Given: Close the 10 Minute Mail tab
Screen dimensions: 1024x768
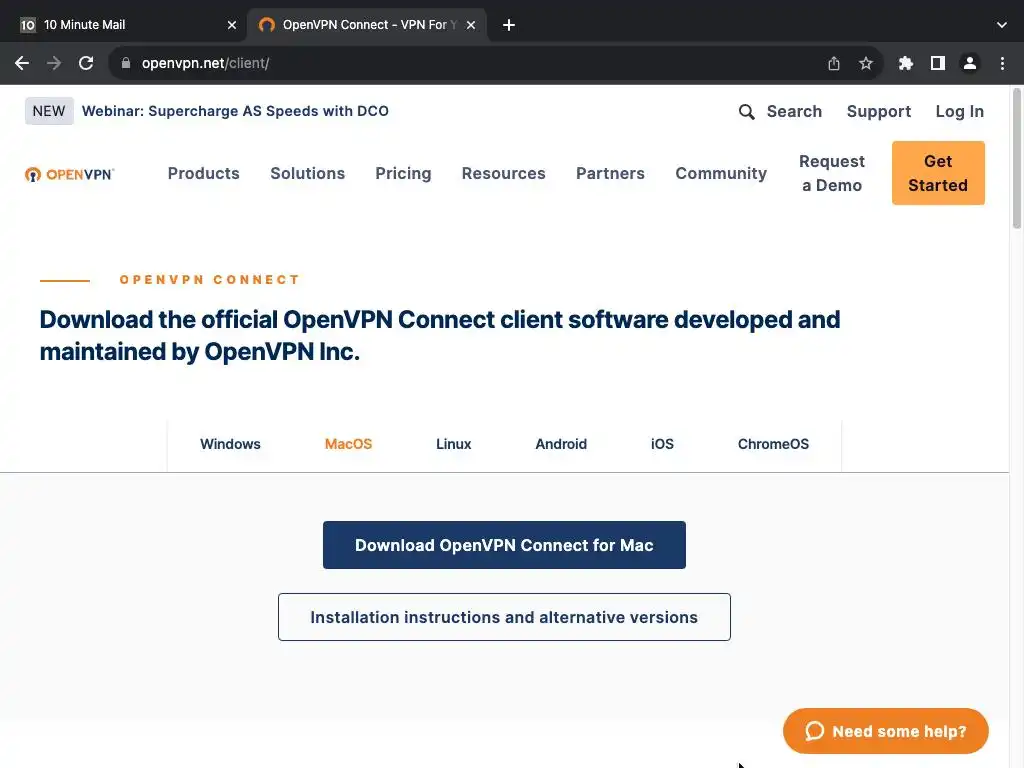Looking at the screenshot, I should 232,25.
